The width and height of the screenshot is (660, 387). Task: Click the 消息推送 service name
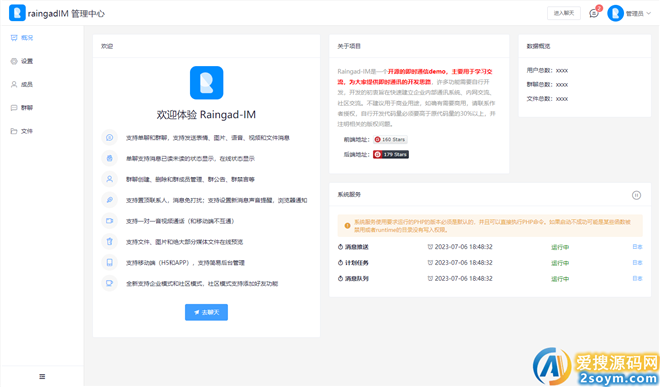357,247
